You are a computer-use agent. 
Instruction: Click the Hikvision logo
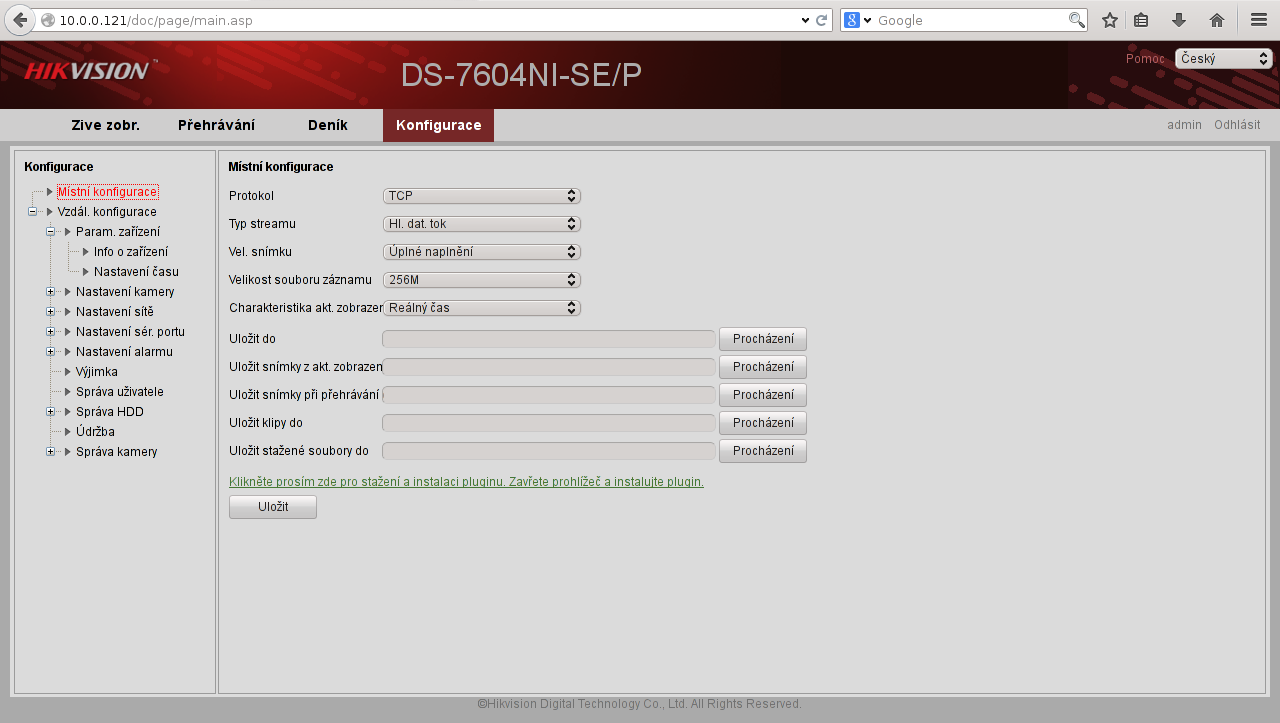[89, 70]
